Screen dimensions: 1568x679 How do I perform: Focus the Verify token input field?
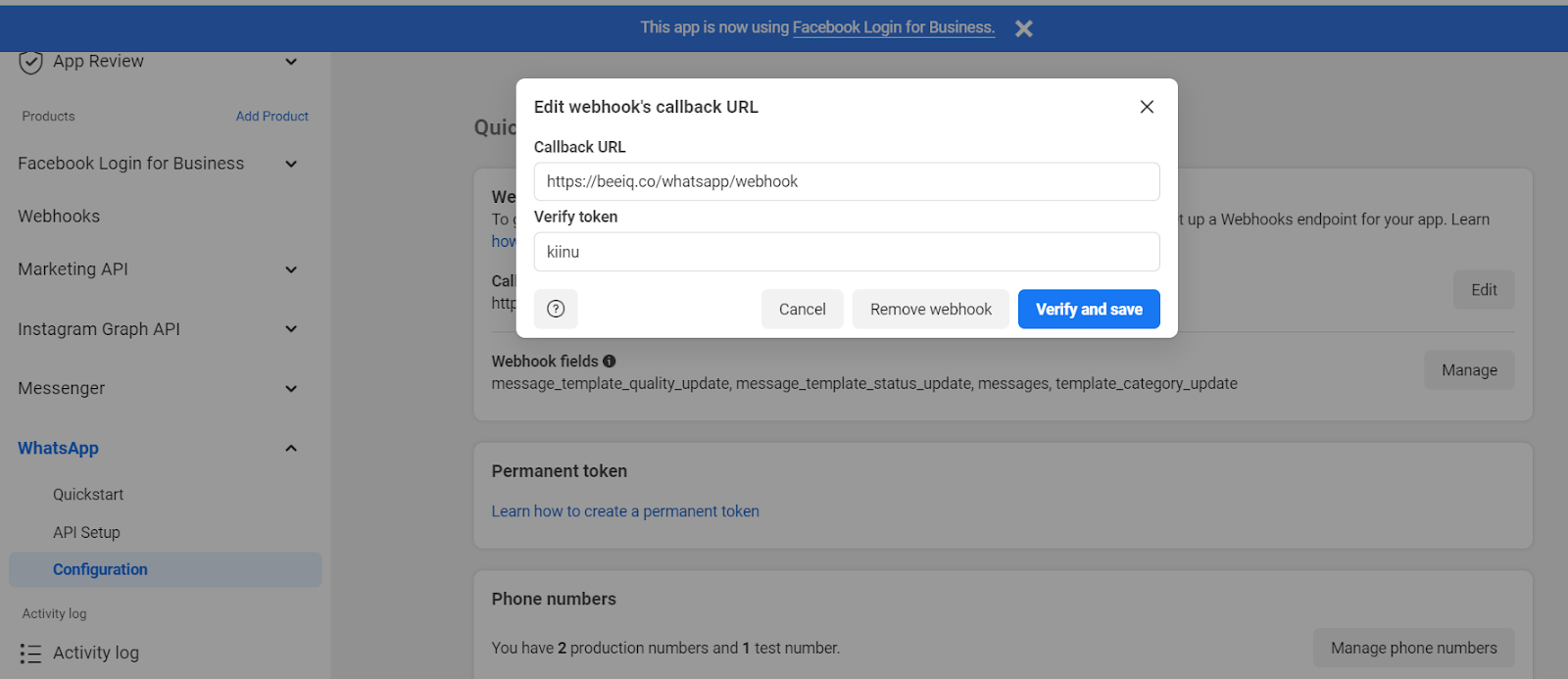point(847,252)
